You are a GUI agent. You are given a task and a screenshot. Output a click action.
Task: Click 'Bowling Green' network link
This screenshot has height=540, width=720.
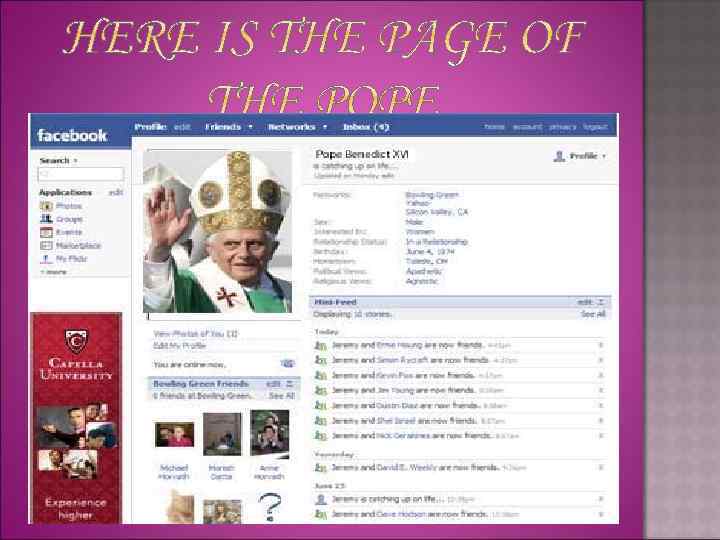432,195
